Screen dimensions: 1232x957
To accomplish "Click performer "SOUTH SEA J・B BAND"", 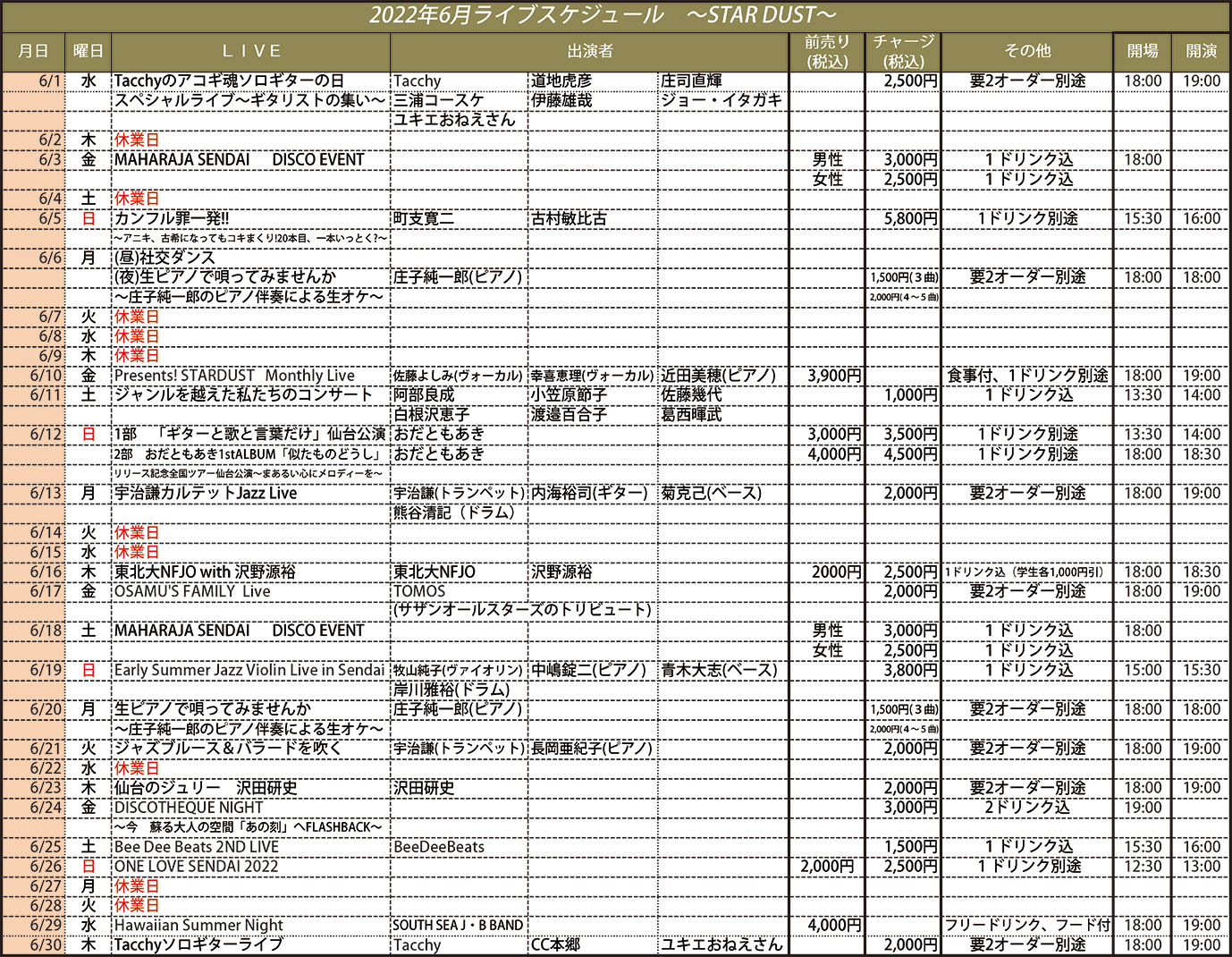I will pos(458,925).
